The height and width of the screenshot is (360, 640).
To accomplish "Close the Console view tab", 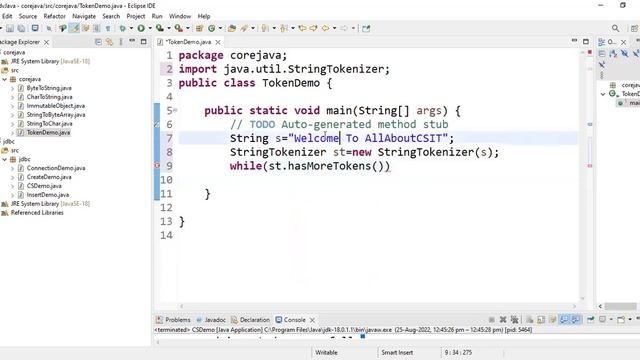I will [312, 320].
